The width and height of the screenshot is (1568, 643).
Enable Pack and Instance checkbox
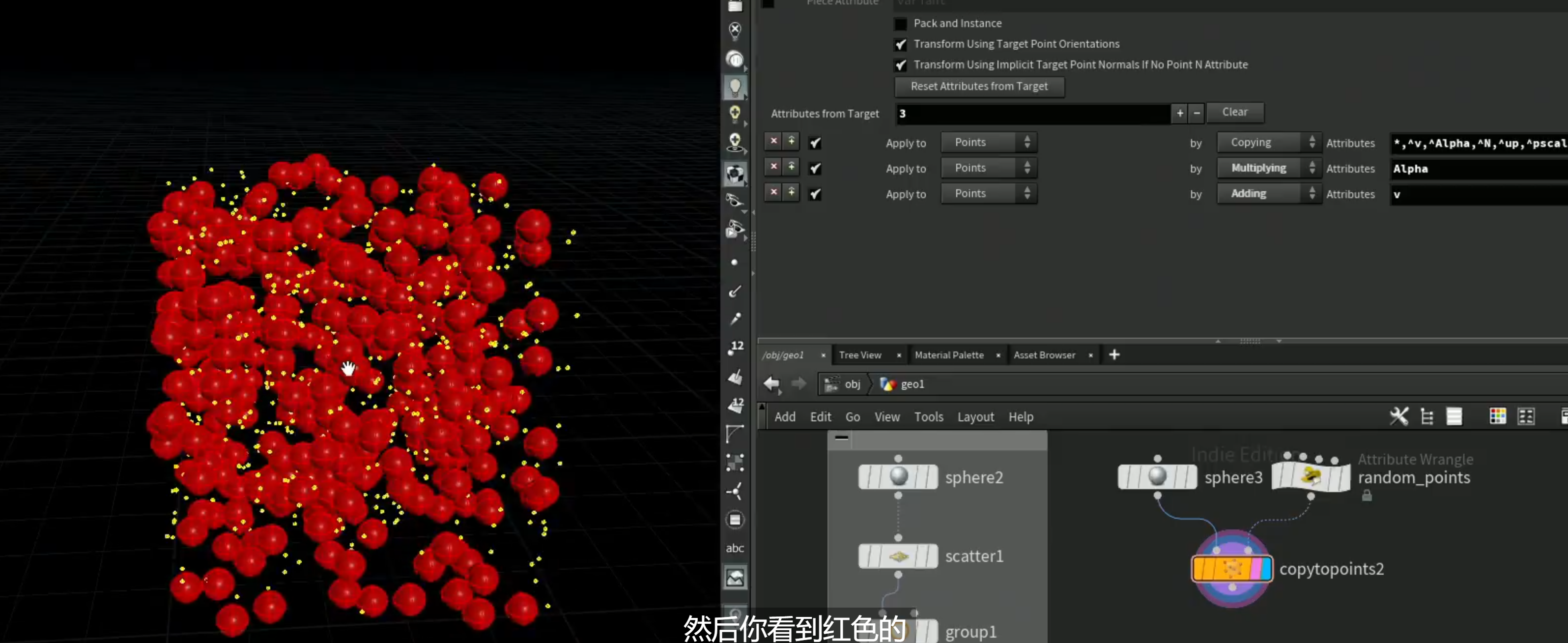pos(901,24)
